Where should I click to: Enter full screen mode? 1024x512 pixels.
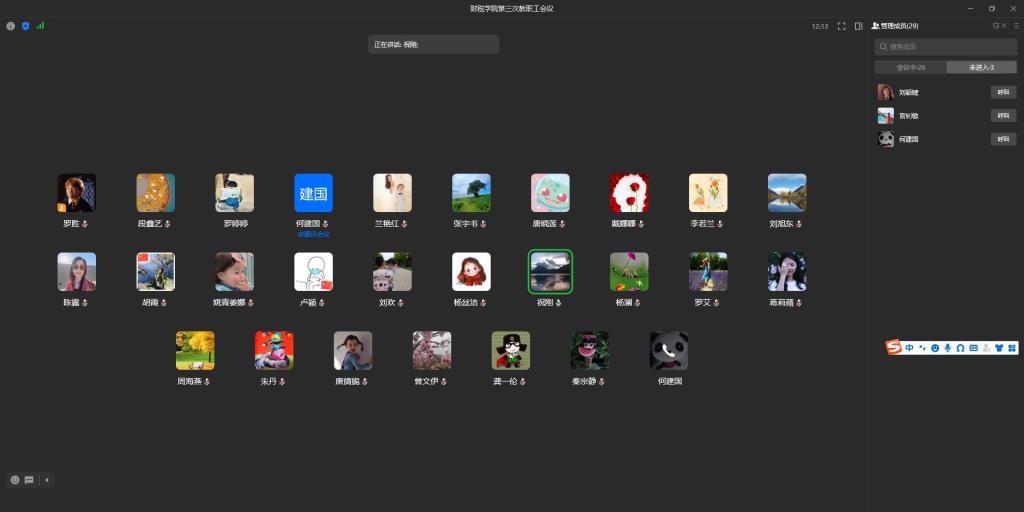coord(842,26)
